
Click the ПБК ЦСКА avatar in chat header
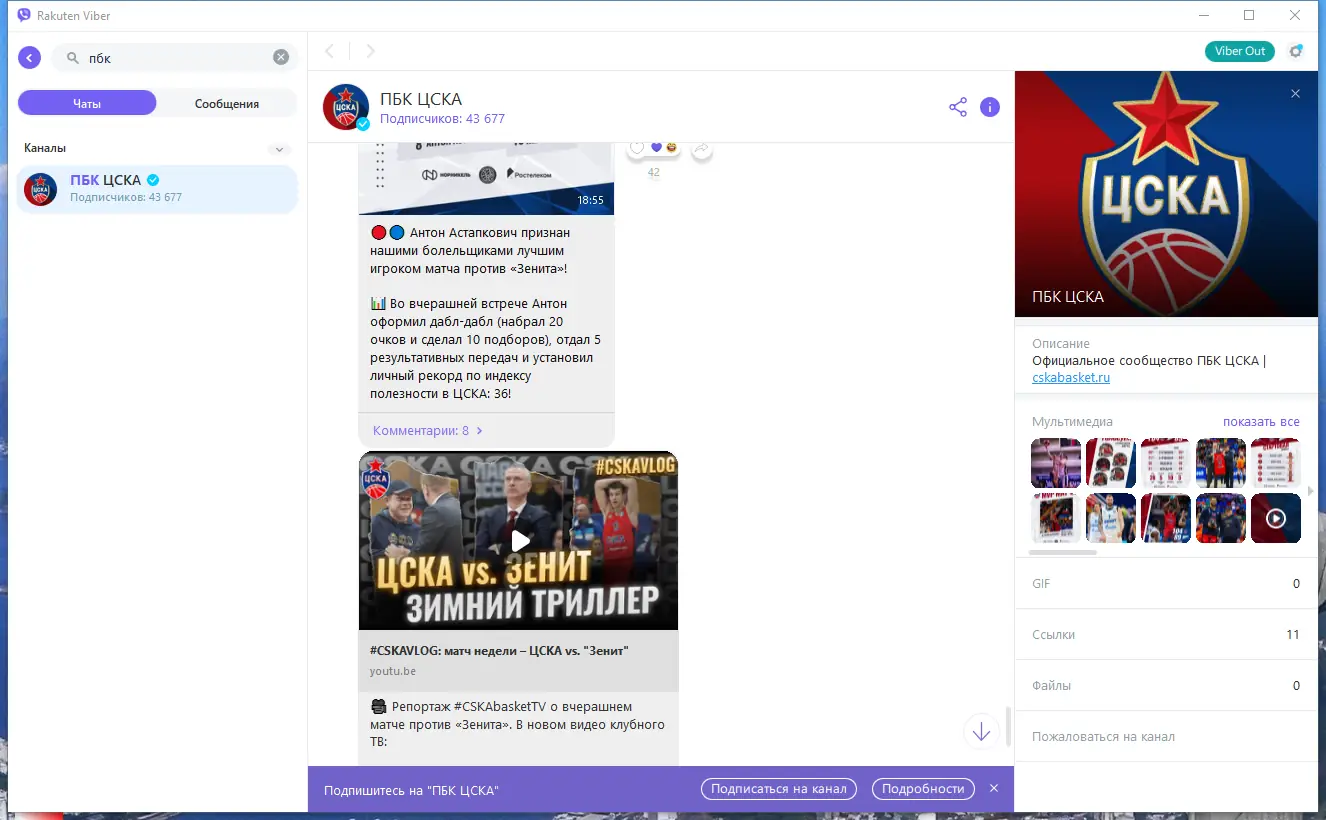pyautogui.click(x=345, y=107)
